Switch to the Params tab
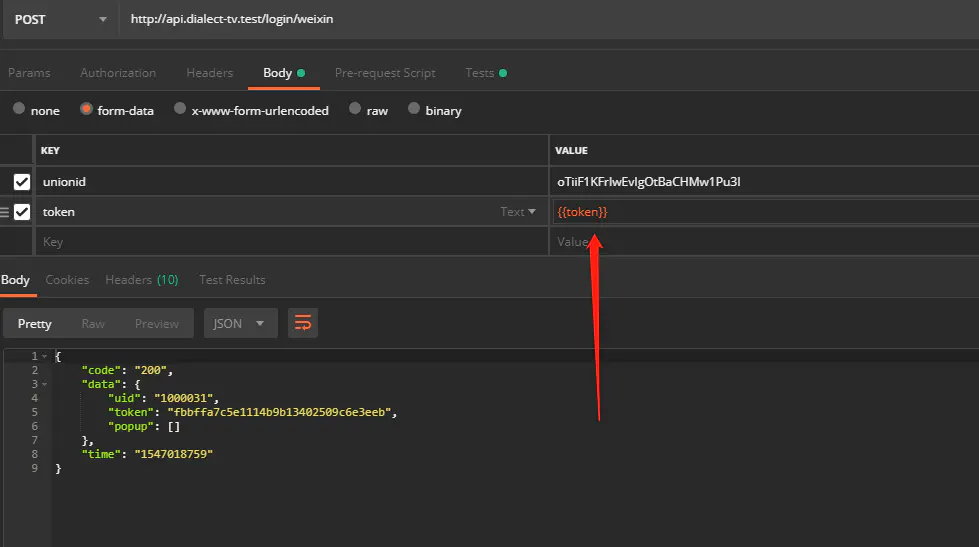The width and height of the screenshot is (979, 547). [29, 73]
